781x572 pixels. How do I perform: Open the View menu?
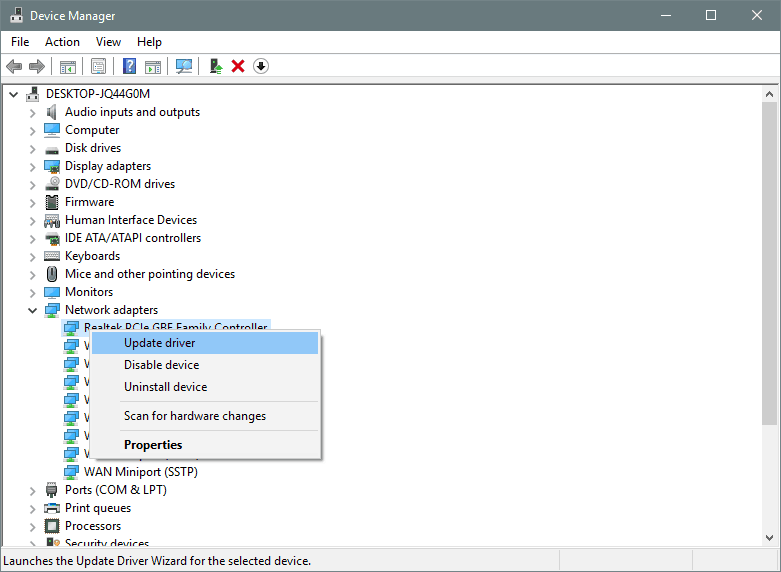click(x=108, y=42)
